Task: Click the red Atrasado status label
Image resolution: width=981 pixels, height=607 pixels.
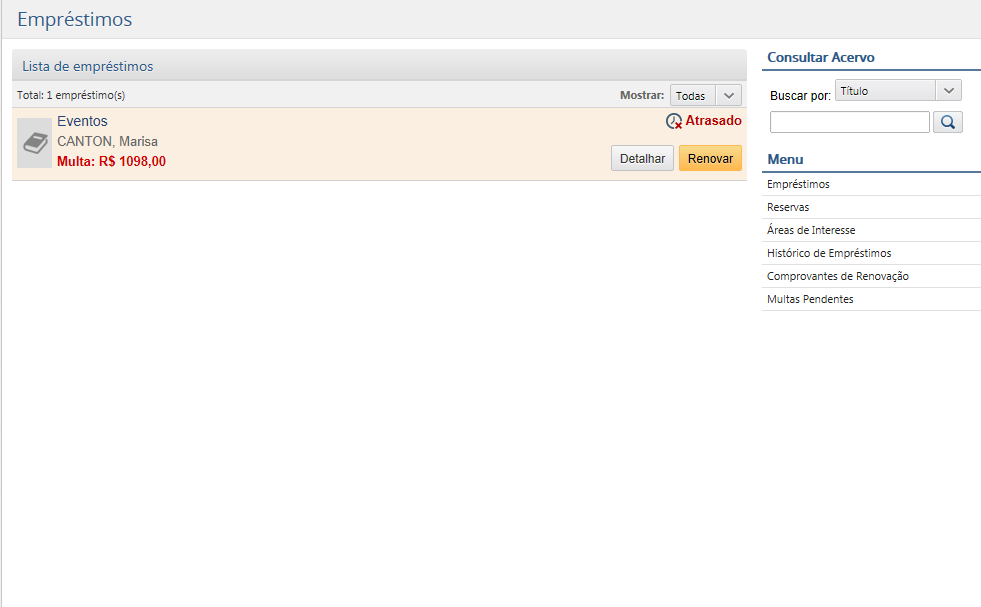Action: (713, 121)
